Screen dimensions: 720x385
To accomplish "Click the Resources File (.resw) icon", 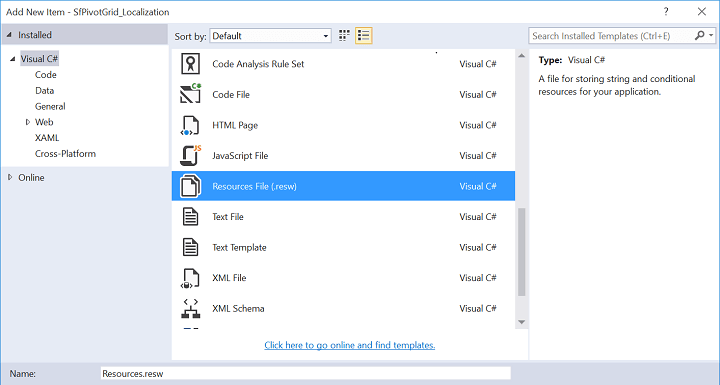I will coord(190,186).
